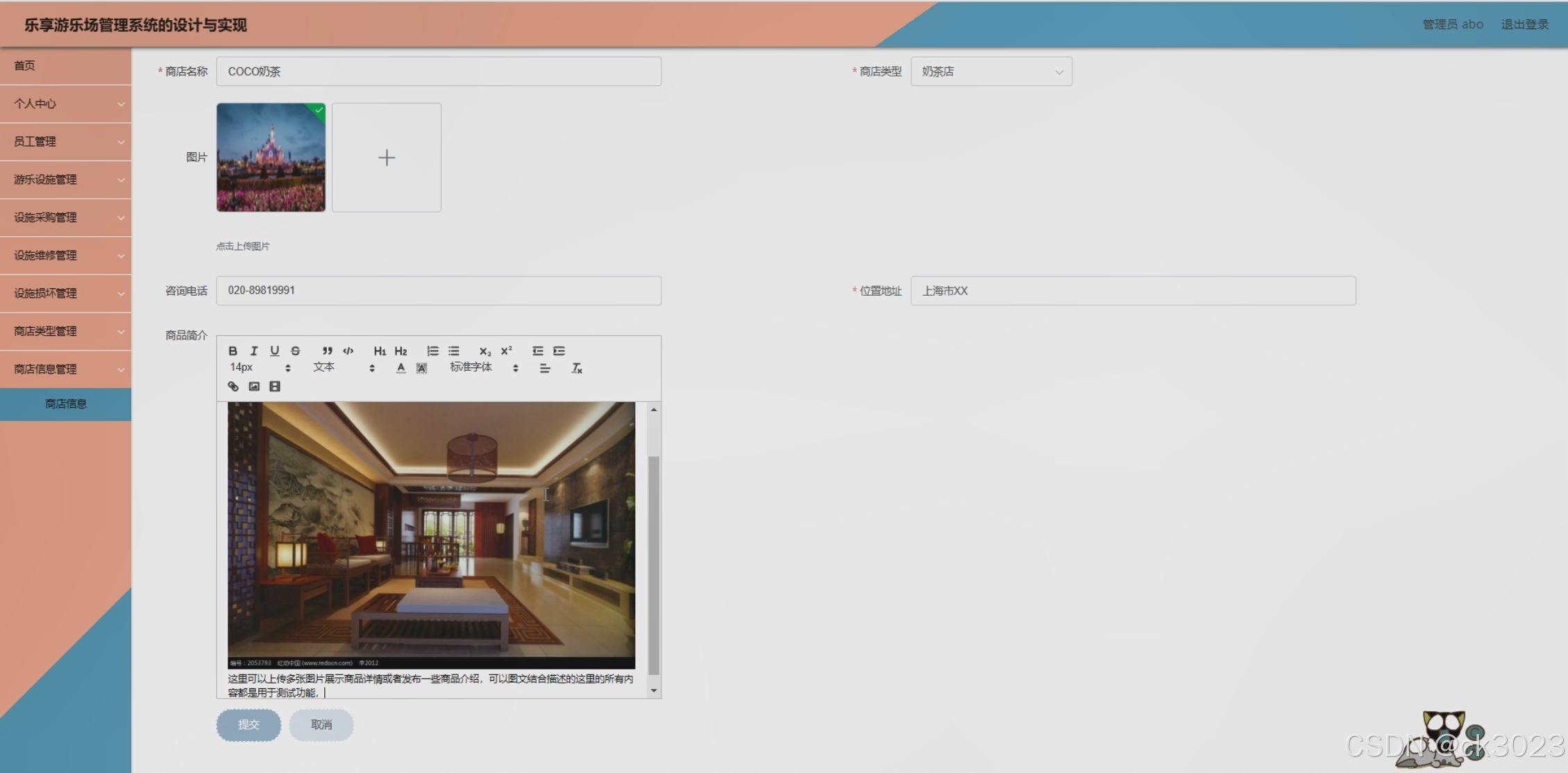Insert blockquote in editor
Viewport: 1568px width, 773px height.
[x=327, y=351]
